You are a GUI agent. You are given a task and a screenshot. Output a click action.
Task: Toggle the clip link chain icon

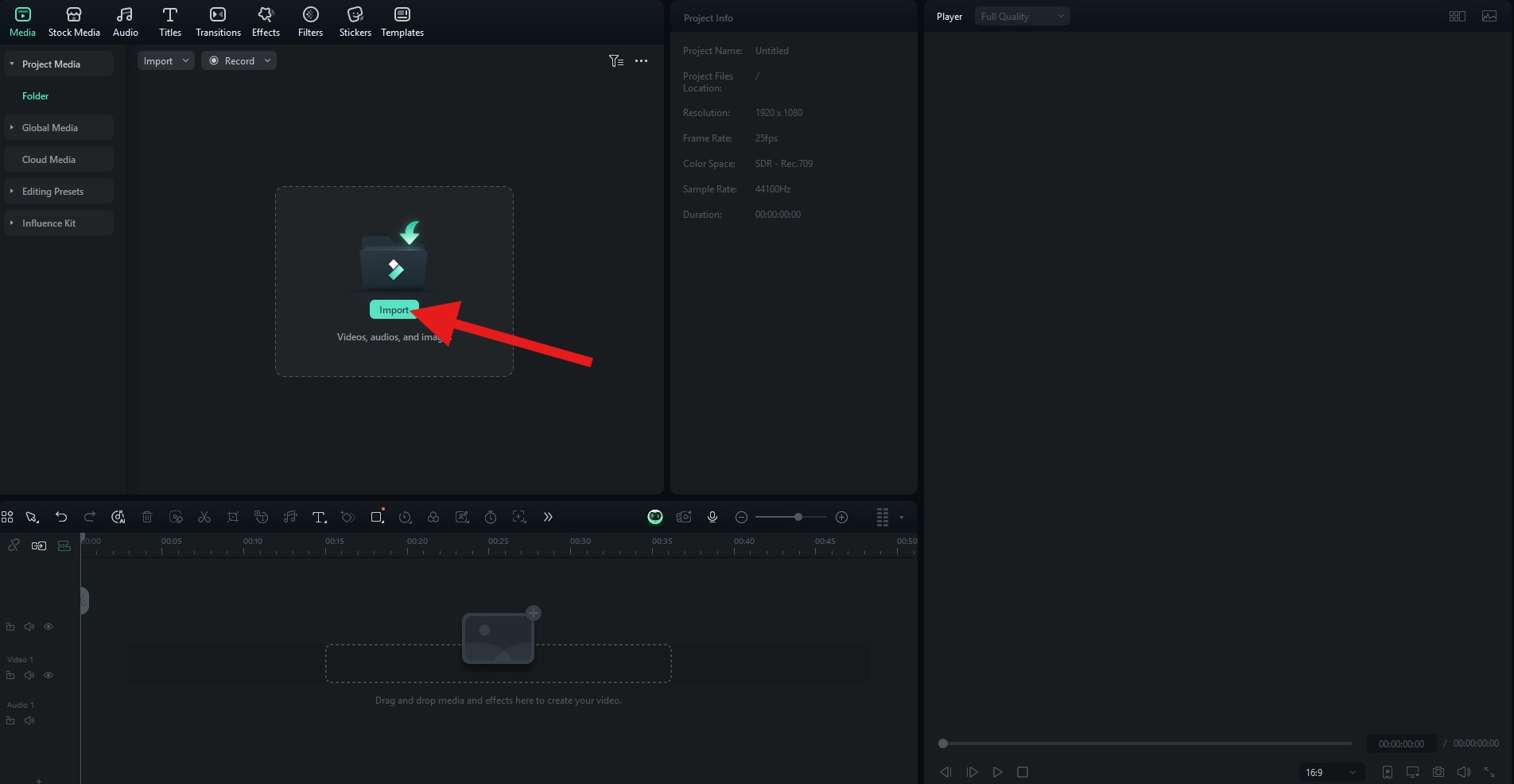(x=39, y=545)
